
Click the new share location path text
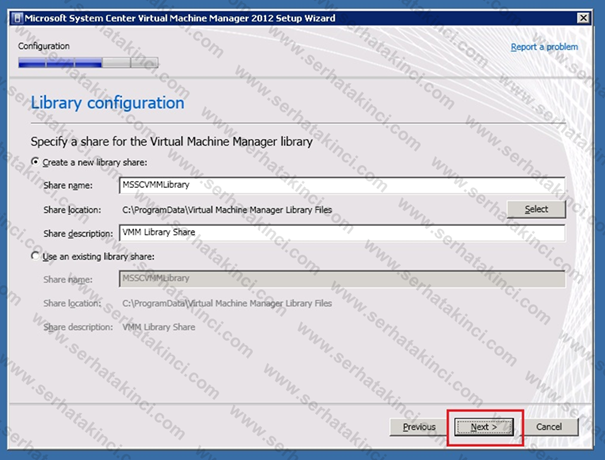pos(227,210)
